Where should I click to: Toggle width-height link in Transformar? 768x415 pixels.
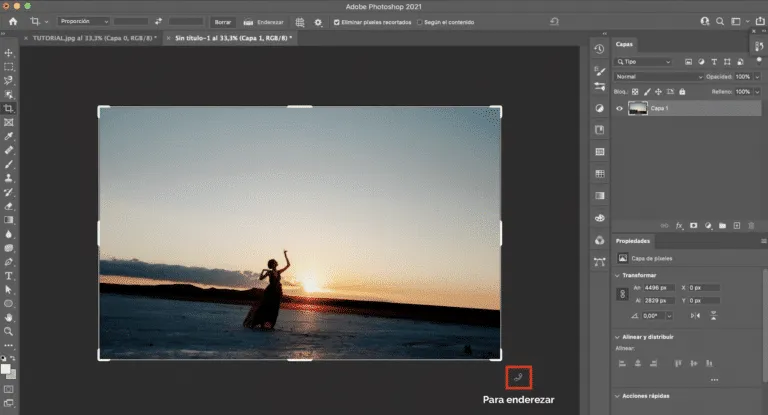point(622,294)
